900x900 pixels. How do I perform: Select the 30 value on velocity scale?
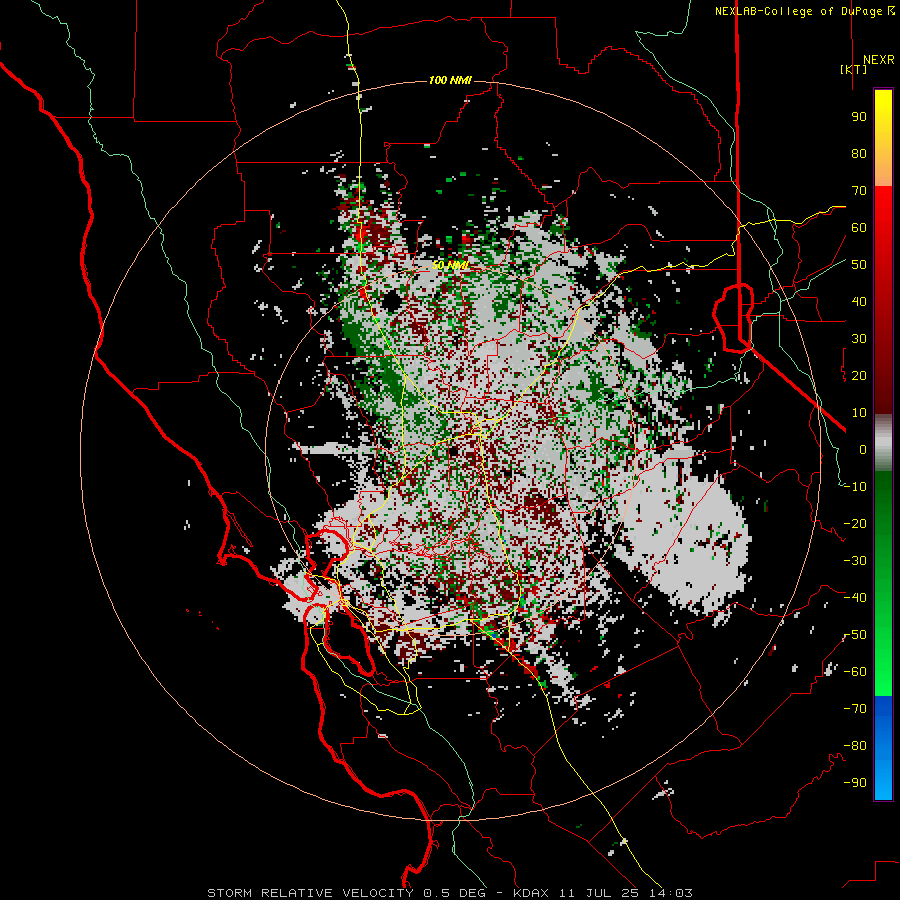[859, 339]
